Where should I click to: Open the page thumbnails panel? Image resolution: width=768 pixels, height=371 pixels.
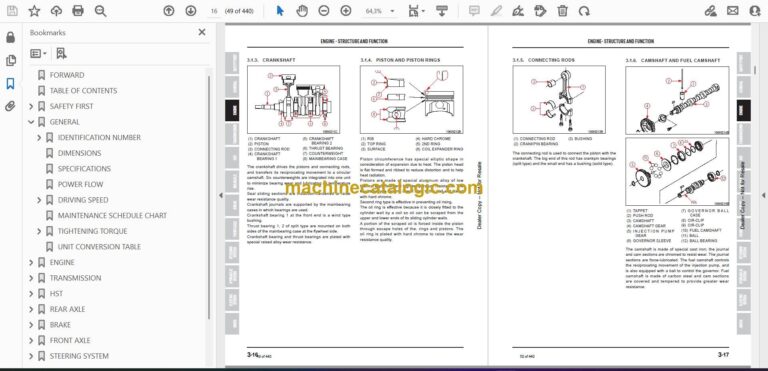pyautogui.click(x=10, y=60)
